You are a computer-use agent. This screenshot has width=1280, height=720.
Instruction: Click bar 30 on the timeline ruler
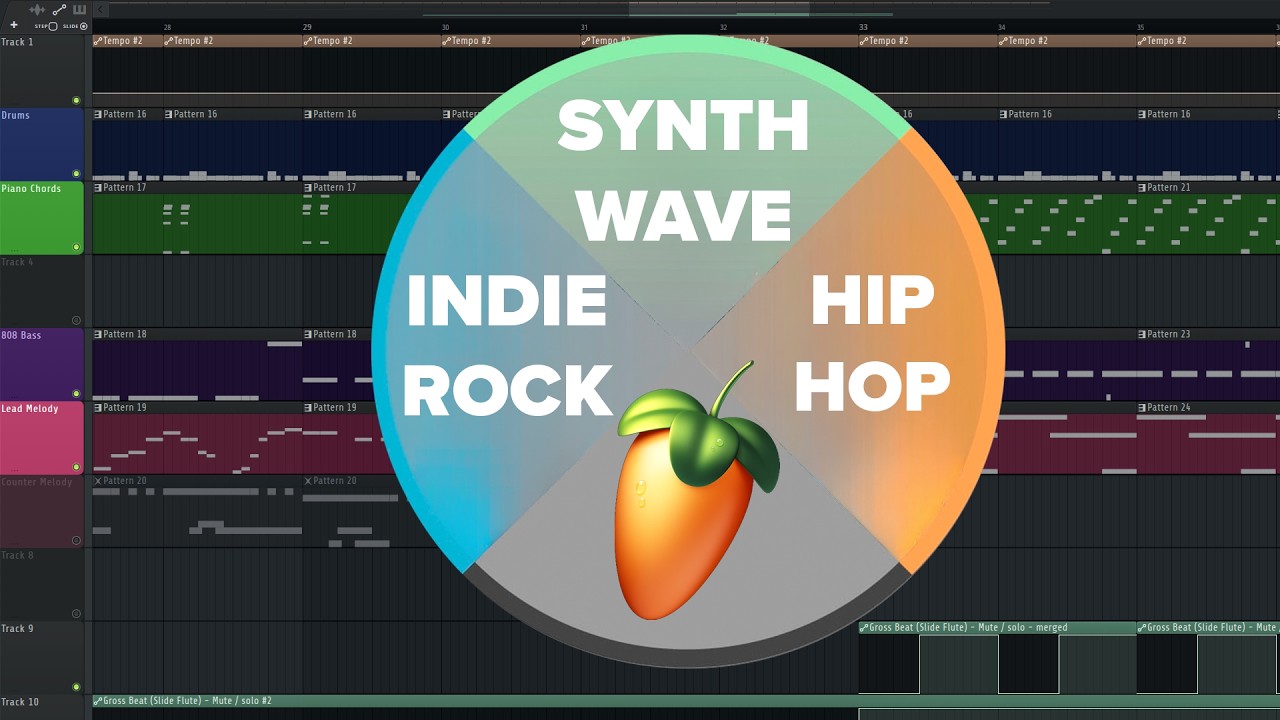click(445, 27)
